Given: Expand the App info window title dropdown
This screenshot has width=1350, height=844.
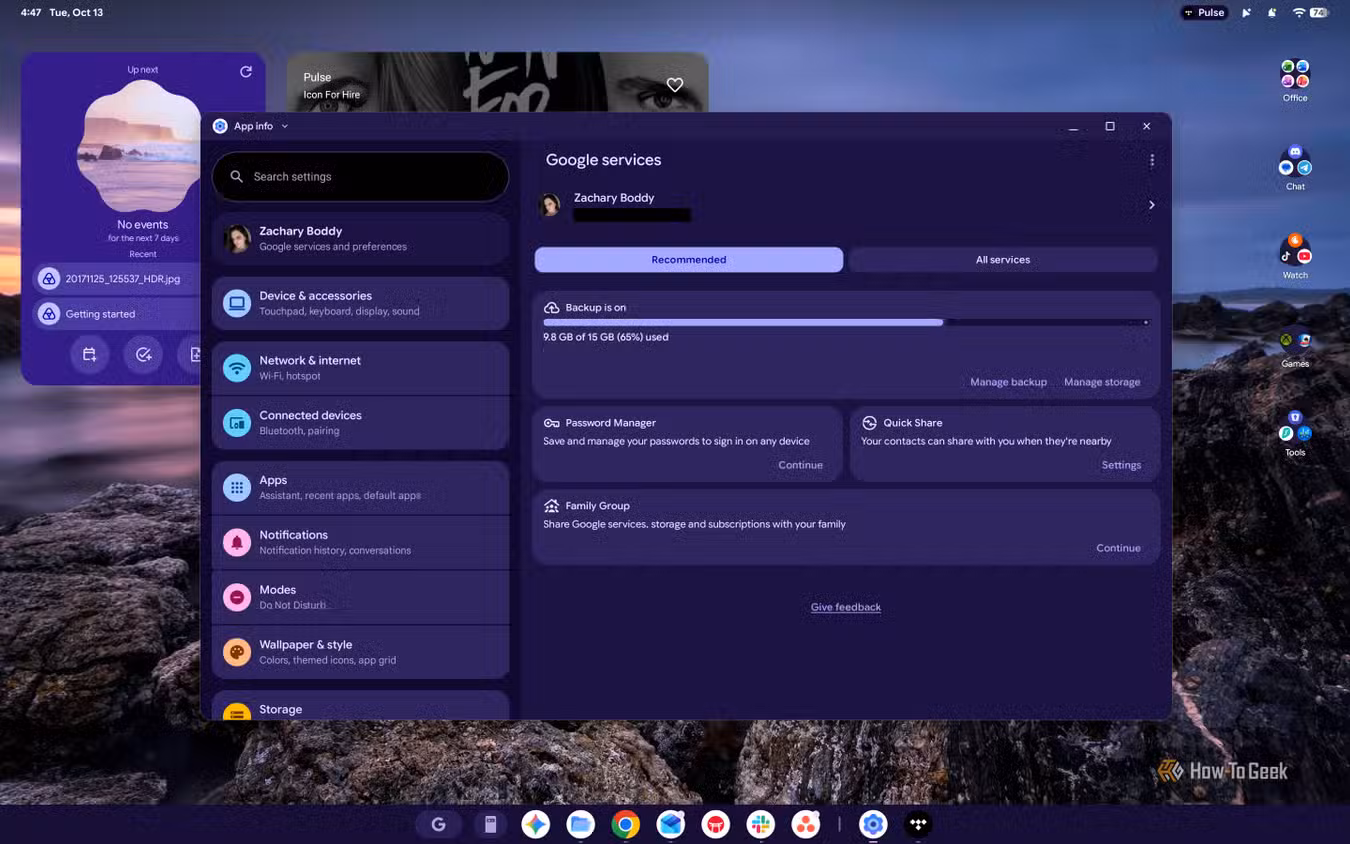Looking at the screenshot, I should [x=285, y=126].
